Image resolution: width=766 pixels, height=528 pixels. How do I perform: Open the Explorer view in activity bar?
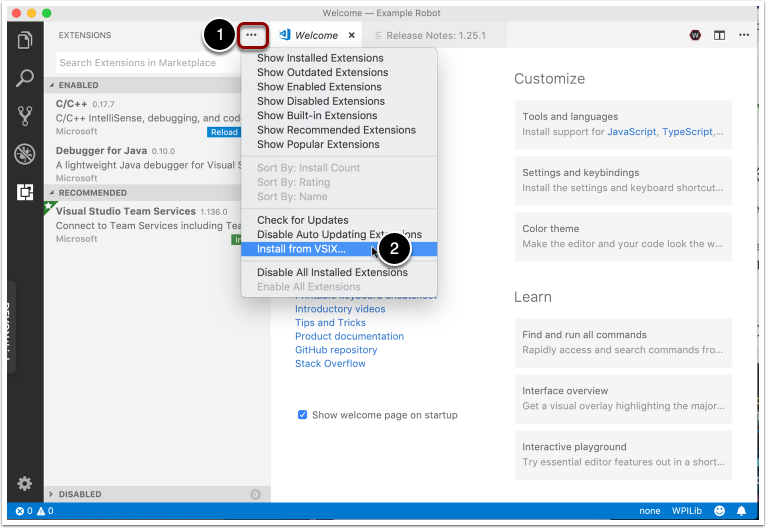click(25, 40)
